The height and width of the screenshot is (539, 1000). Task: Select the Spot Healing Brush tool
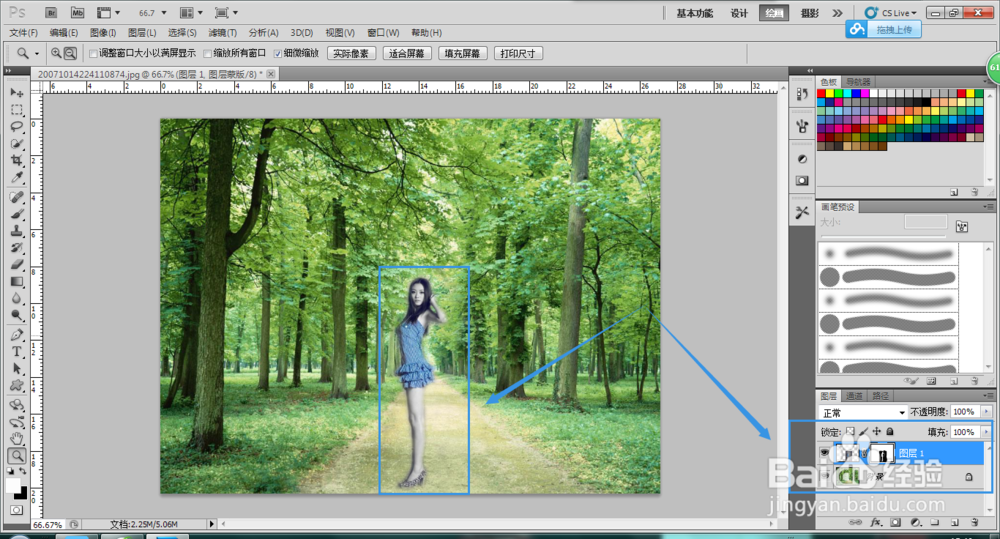click(x=17, y=197)
